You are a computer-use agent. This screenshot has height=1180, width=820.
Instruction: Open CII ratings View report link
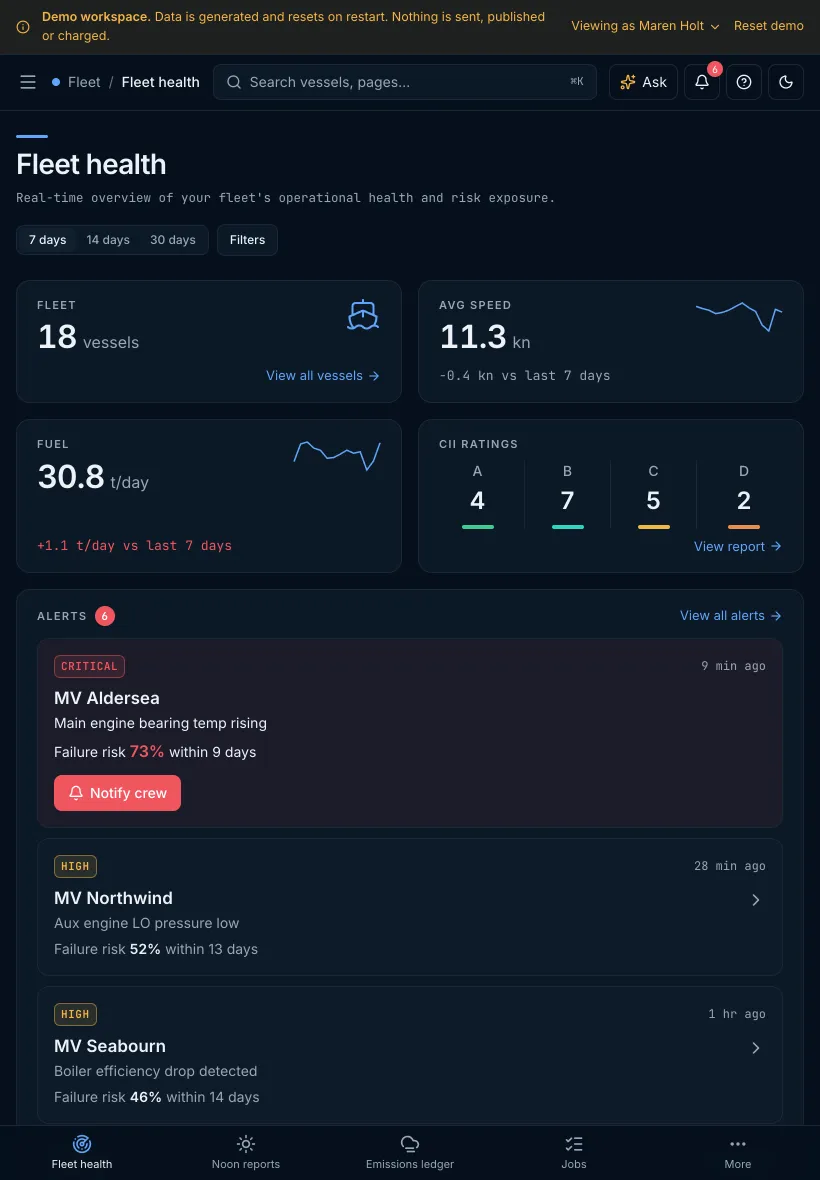click(737, 546)
